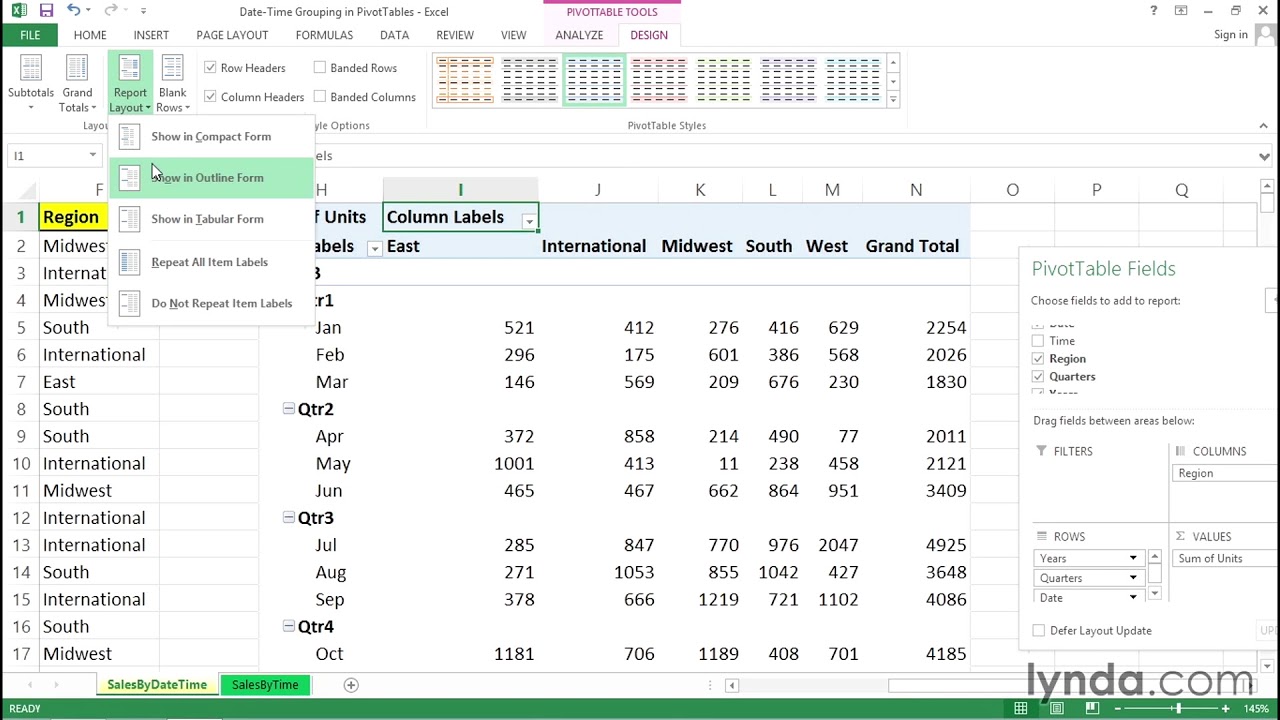Click the Ribbon Display Options icon
The image size is (1280, 720).
point(1181,11)
